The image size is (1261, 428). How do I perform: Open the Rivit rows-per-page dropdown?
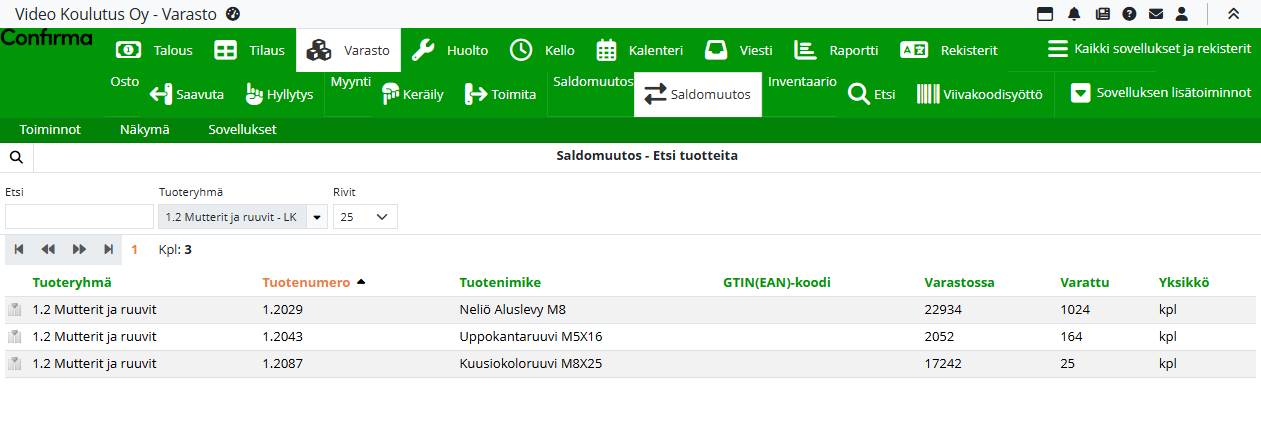pos(365,217)
